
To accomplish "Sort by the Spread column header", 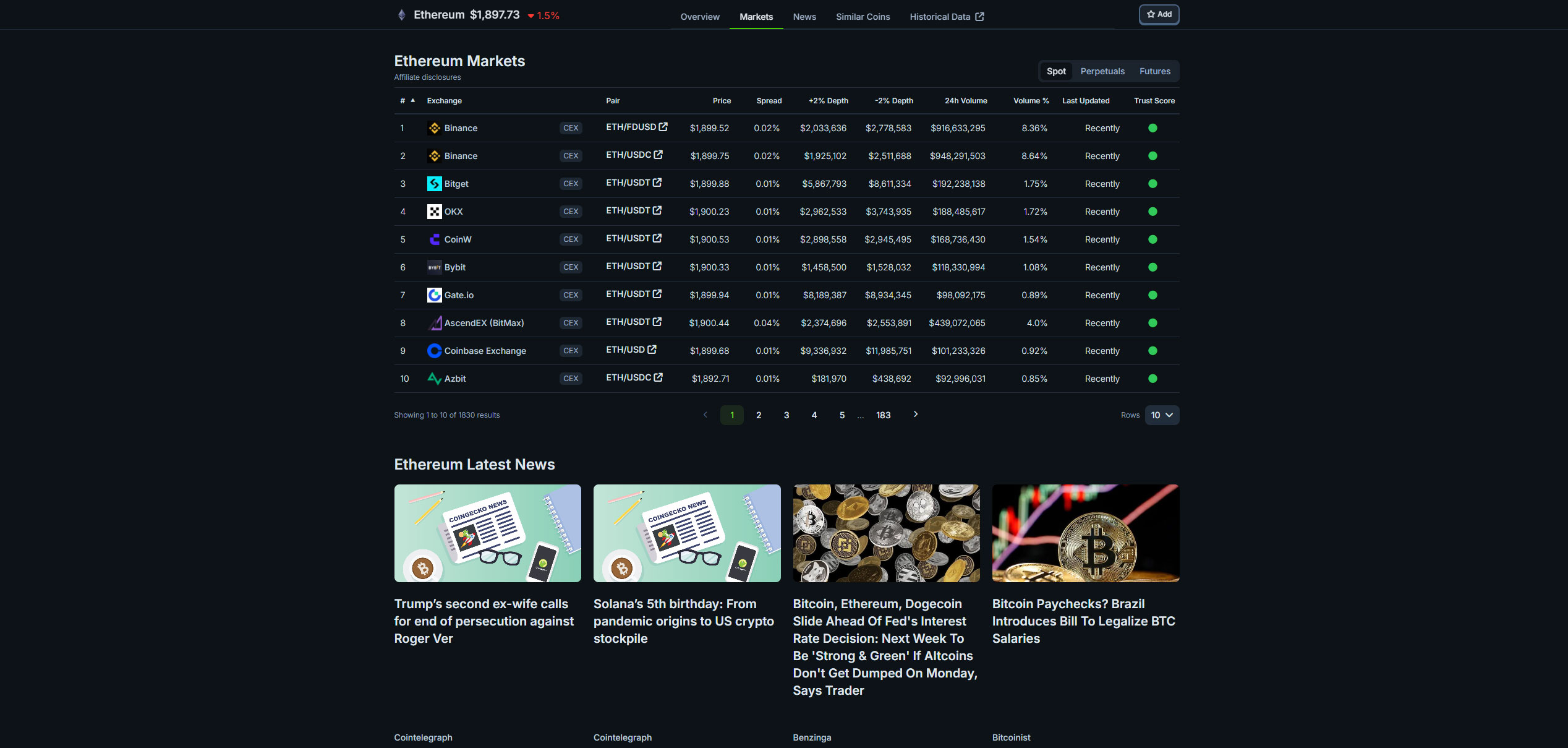I will click(769, 101).
